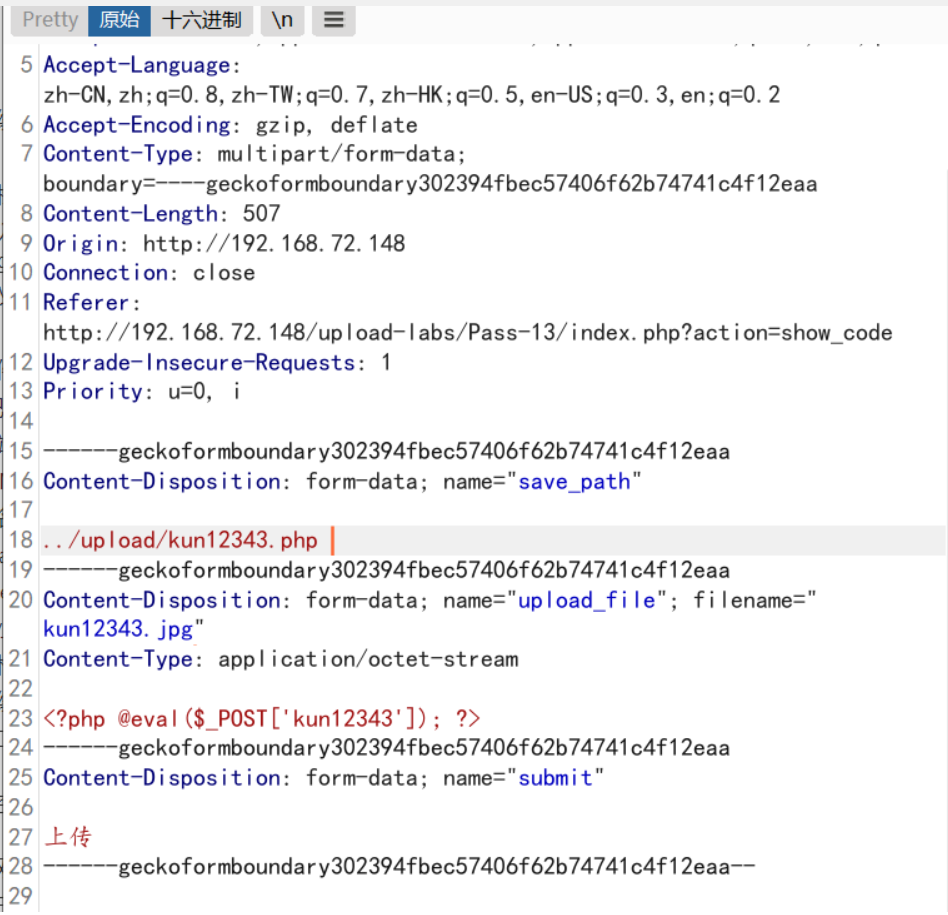Image resolution: width=948 pixels, height=915 pixels.
Task: Click the filename kun12343.jpg
Action: tap(118, 630)
